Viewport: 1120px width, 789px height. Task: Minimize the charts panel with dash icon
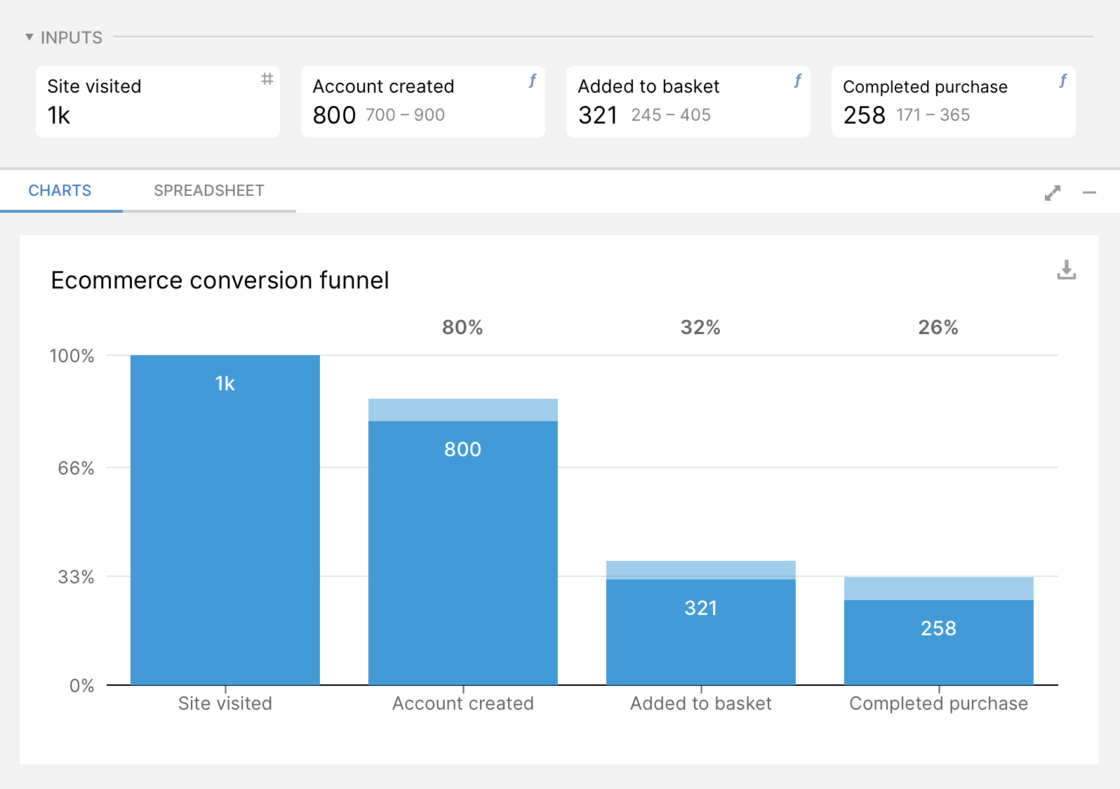pos(1089,192)
